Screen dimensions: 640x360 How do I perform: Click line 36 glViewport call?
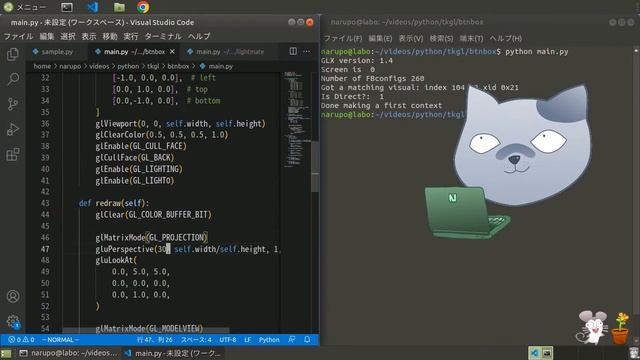point(180,123)
